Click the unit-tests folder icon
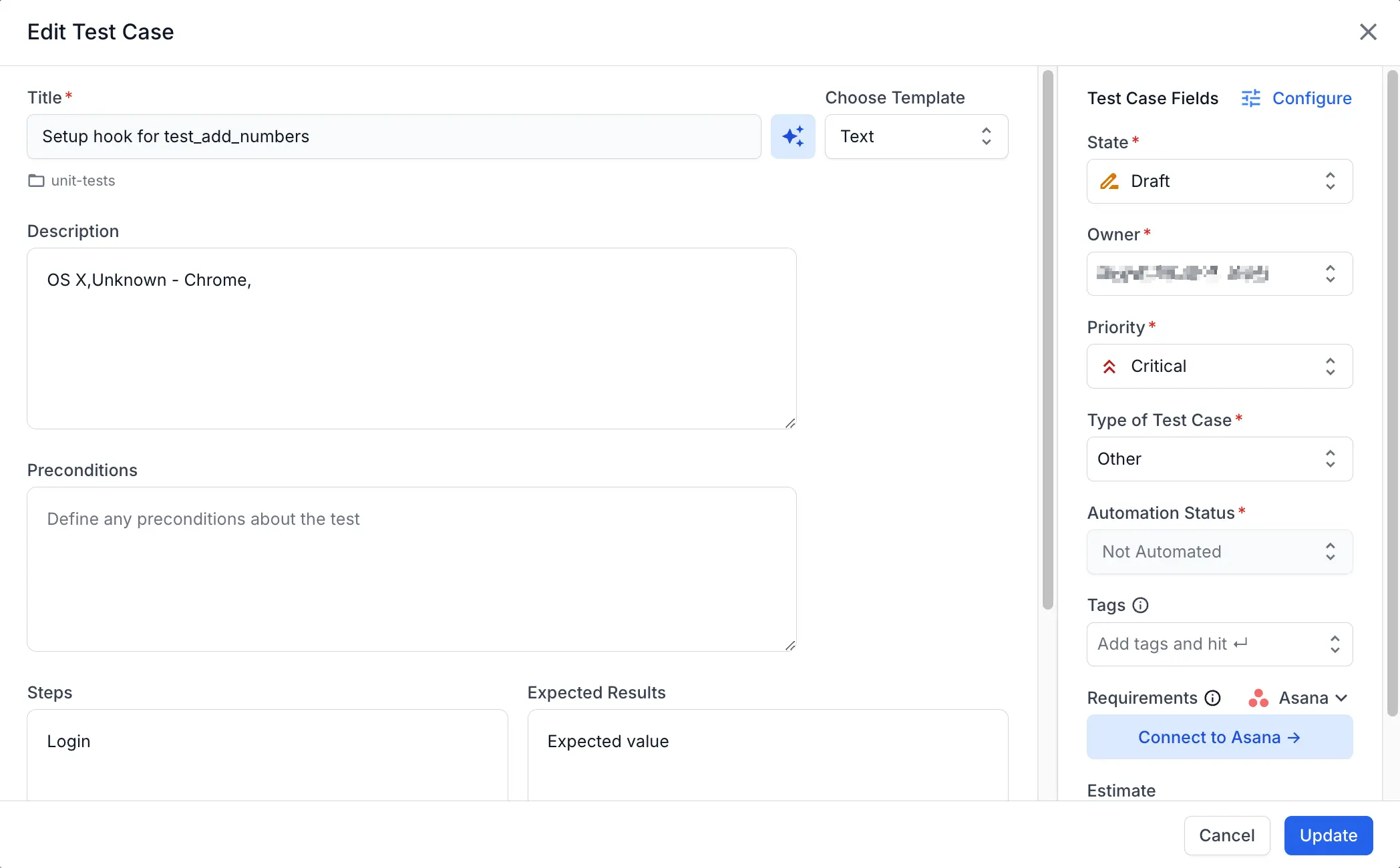The height and width of the screenshot is (868, 1400). pyautogui.click(x=36, y=181)
